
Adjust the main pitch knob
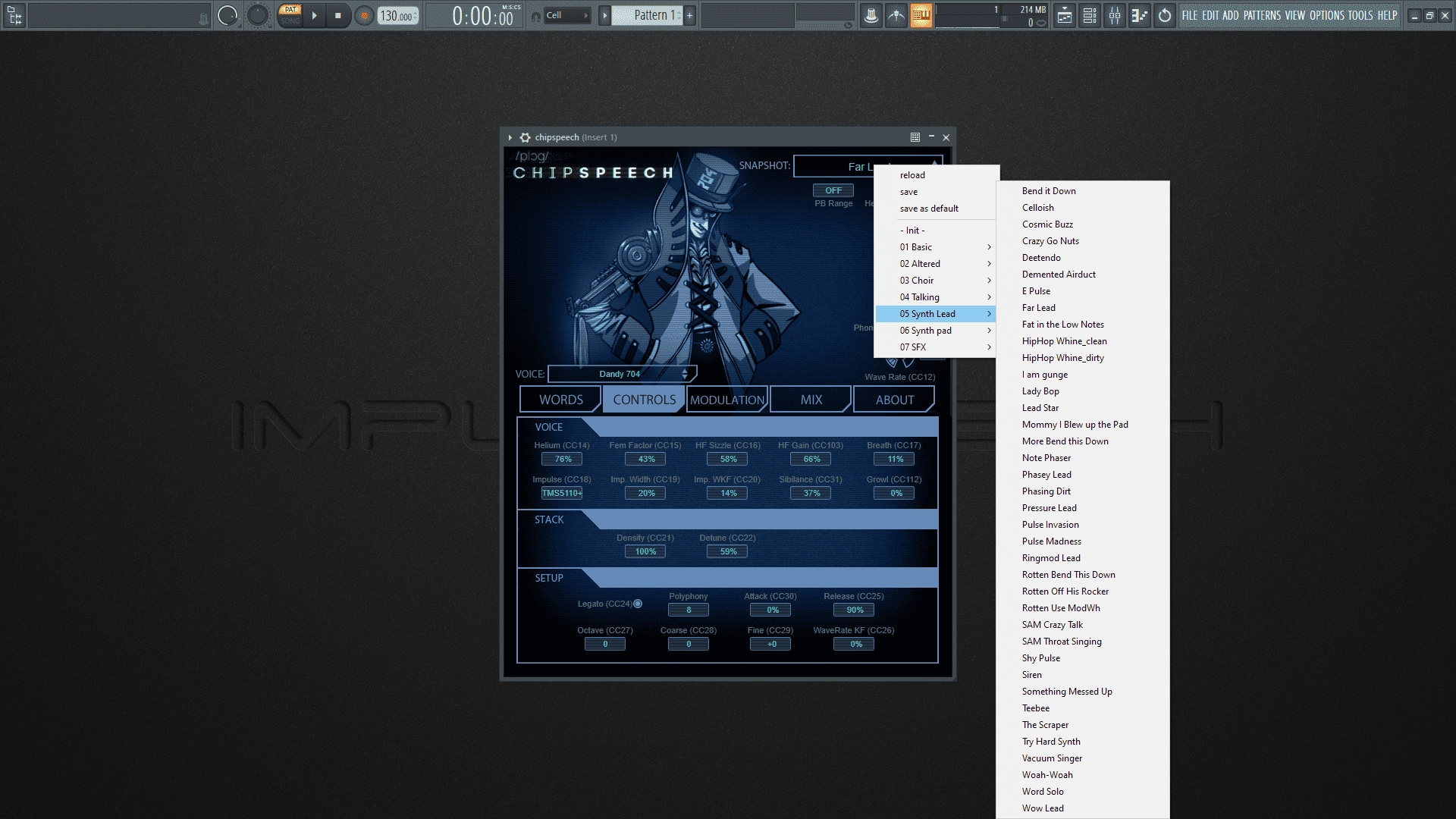pyautogui.click(x=258, y=15)
